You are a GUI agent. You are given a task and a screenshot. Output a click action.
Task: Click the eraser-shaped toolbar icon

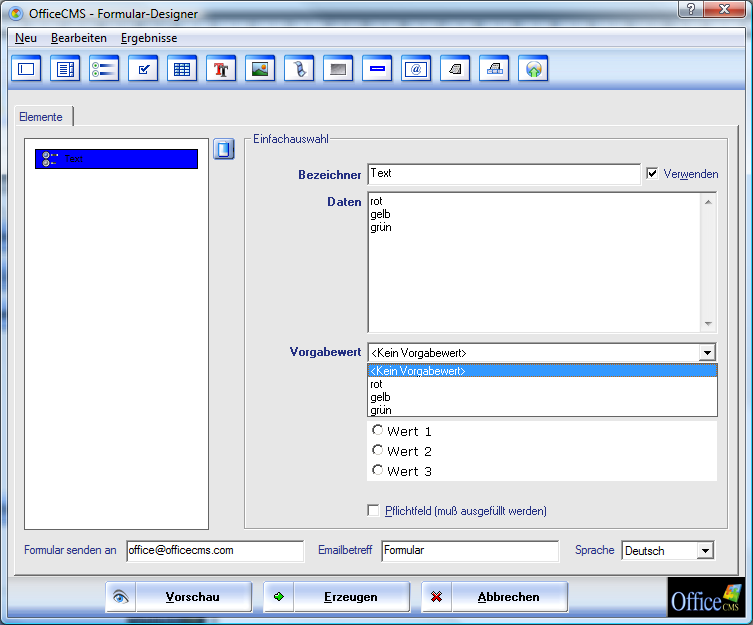coord(455,69)
